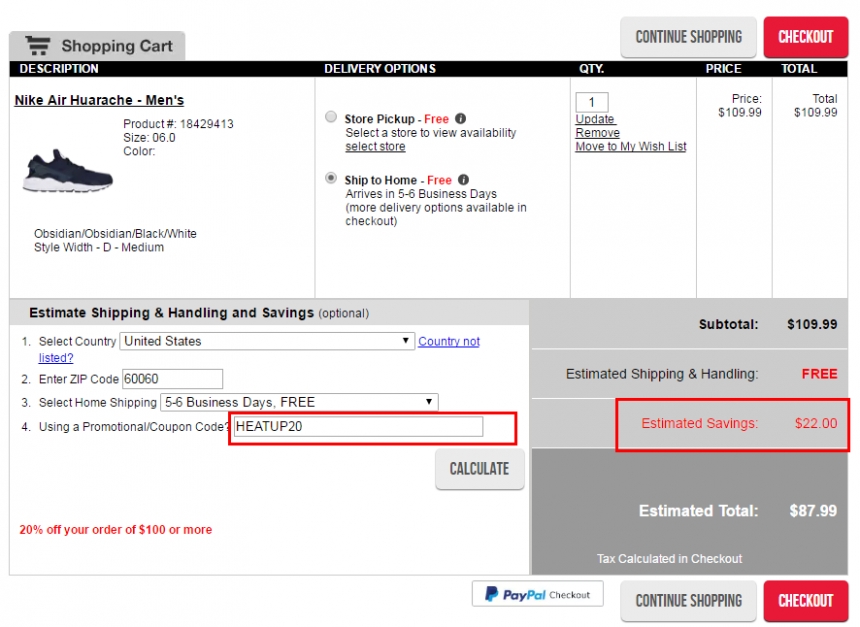Click the 'Size: 06.0' text

point(149,138)
